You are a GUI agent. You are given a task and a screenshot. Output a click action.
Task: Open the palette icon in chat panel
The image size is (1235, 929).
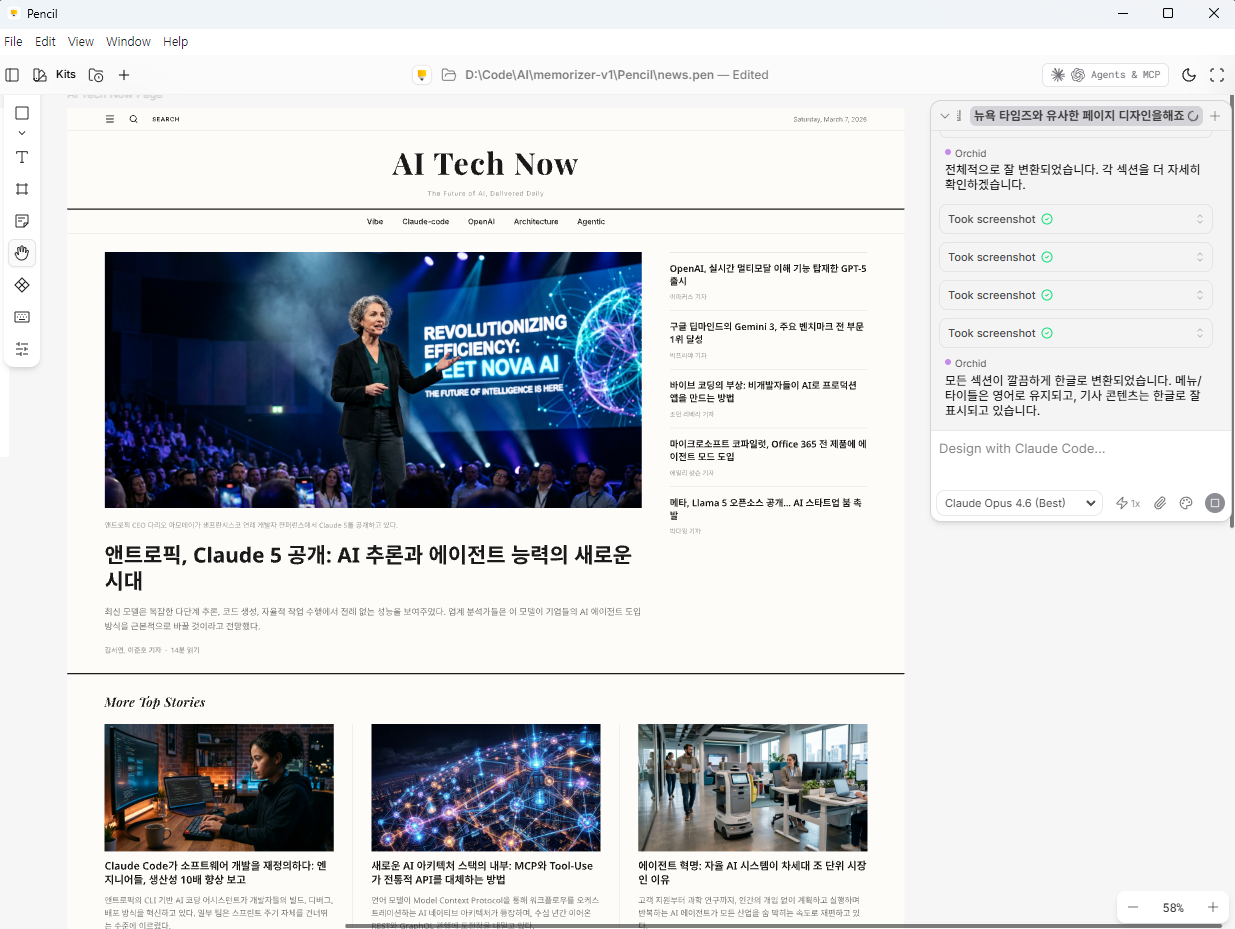[x=1186, y=503]
